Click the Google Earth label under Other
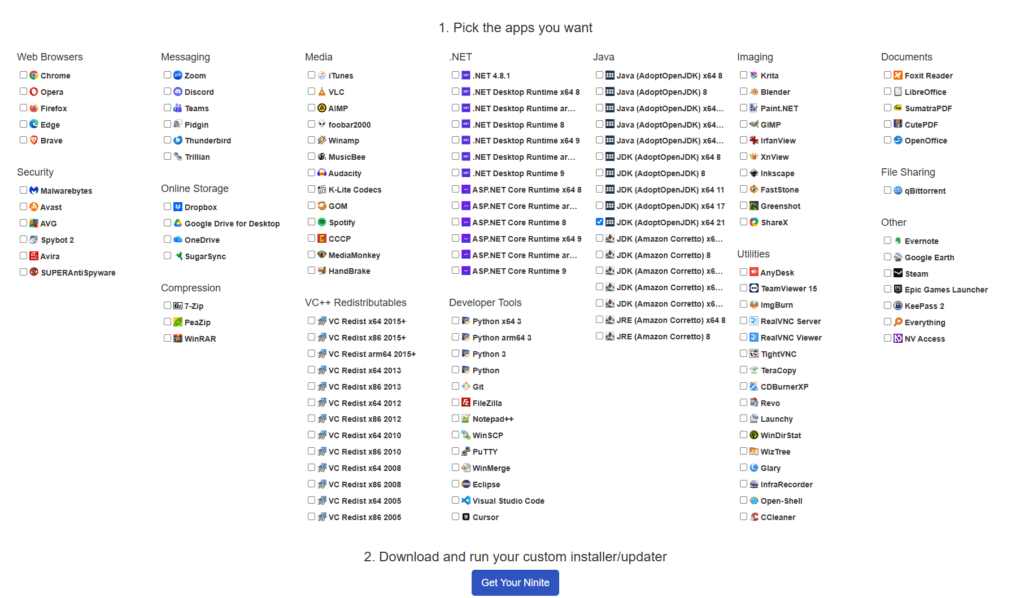The width and height of the screenshot is (1024, 598). pos(929,257)
